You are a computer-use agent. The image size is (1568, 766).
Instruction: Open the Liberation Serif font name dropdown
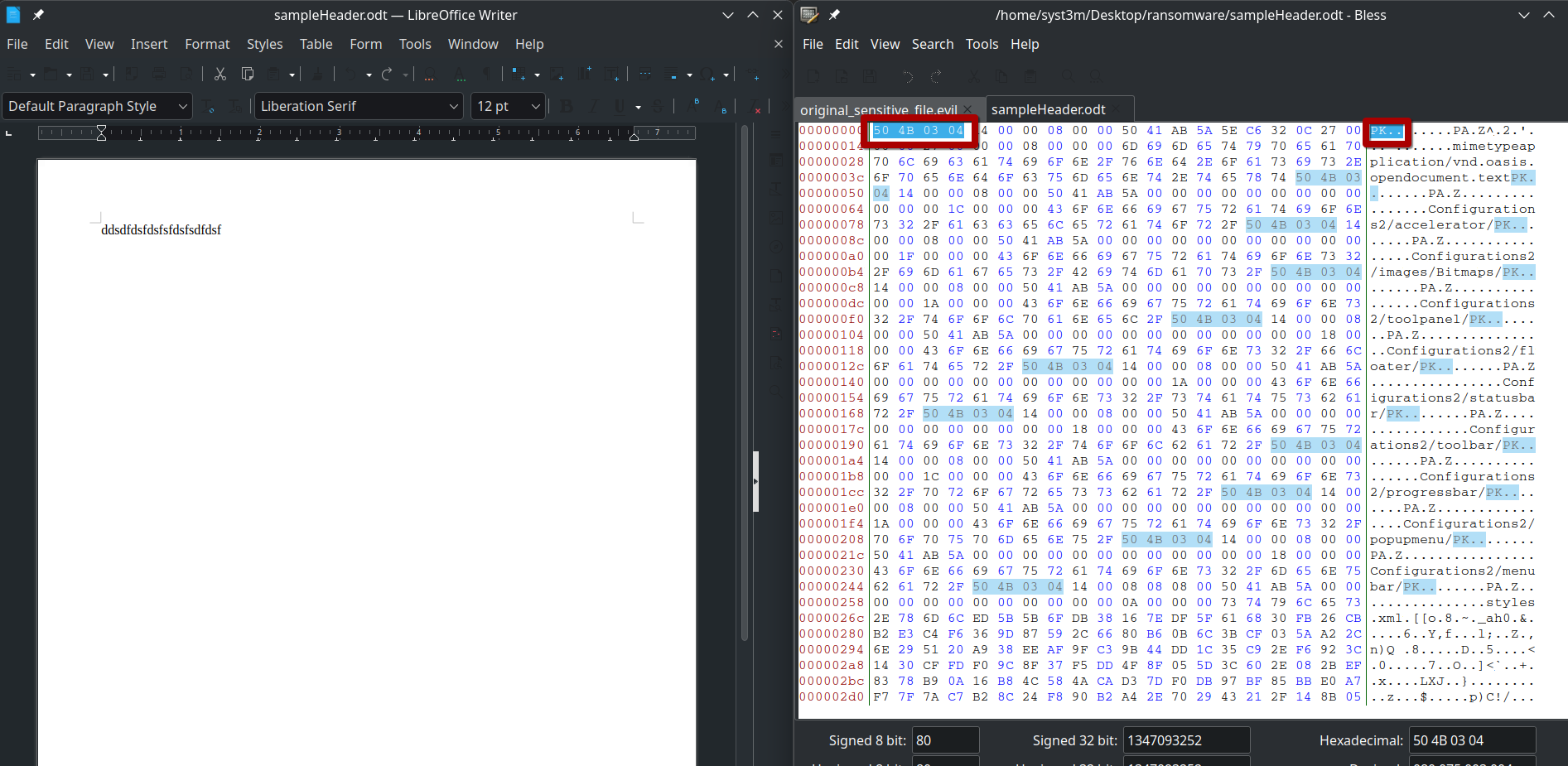tap(454, 106)
